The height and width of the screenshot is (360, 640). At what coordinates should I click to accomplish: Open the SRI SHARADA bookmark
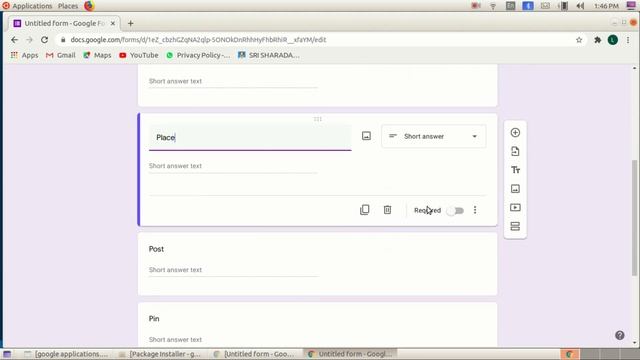pos(269,55)
